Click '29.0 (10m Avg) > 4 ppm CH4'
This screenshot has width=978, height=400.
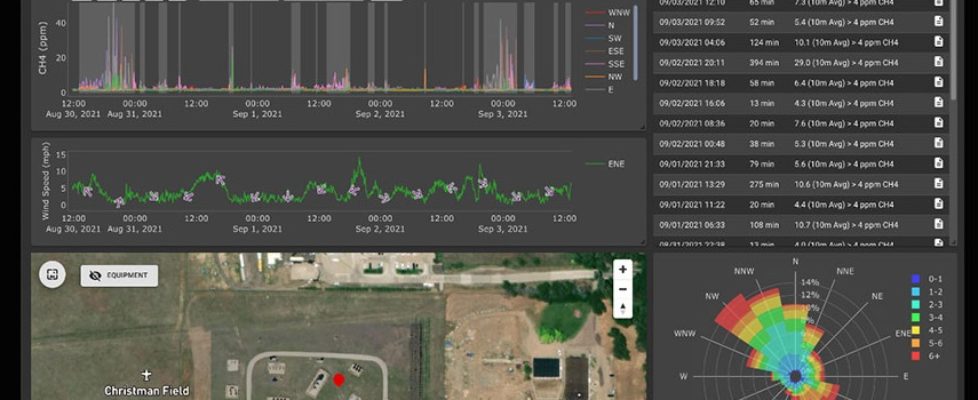coord(846,62)
